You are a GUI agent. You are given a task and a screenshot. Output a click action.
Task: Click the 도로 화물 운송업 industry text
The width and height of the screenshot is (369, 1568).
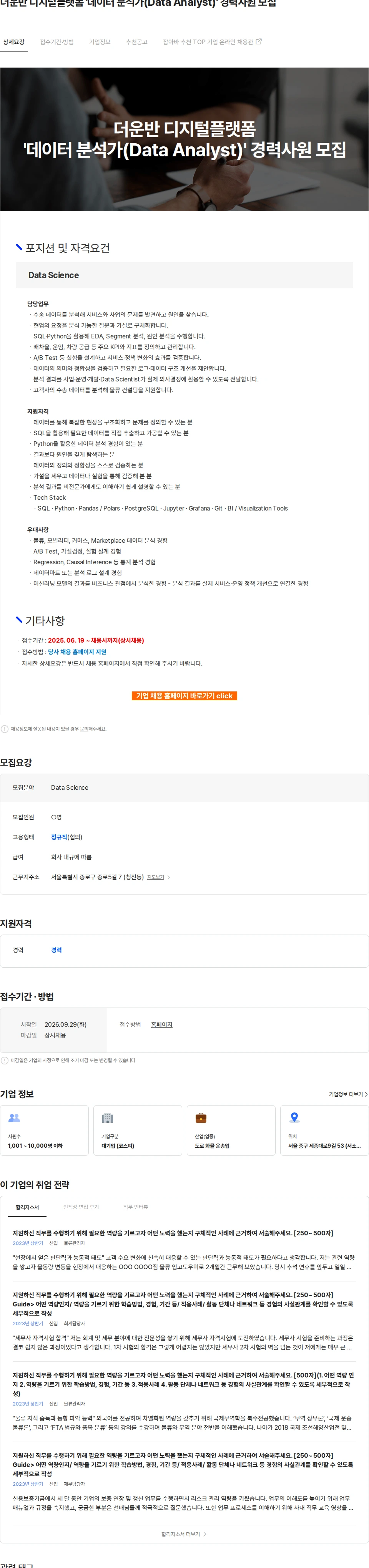[212, 1145]
